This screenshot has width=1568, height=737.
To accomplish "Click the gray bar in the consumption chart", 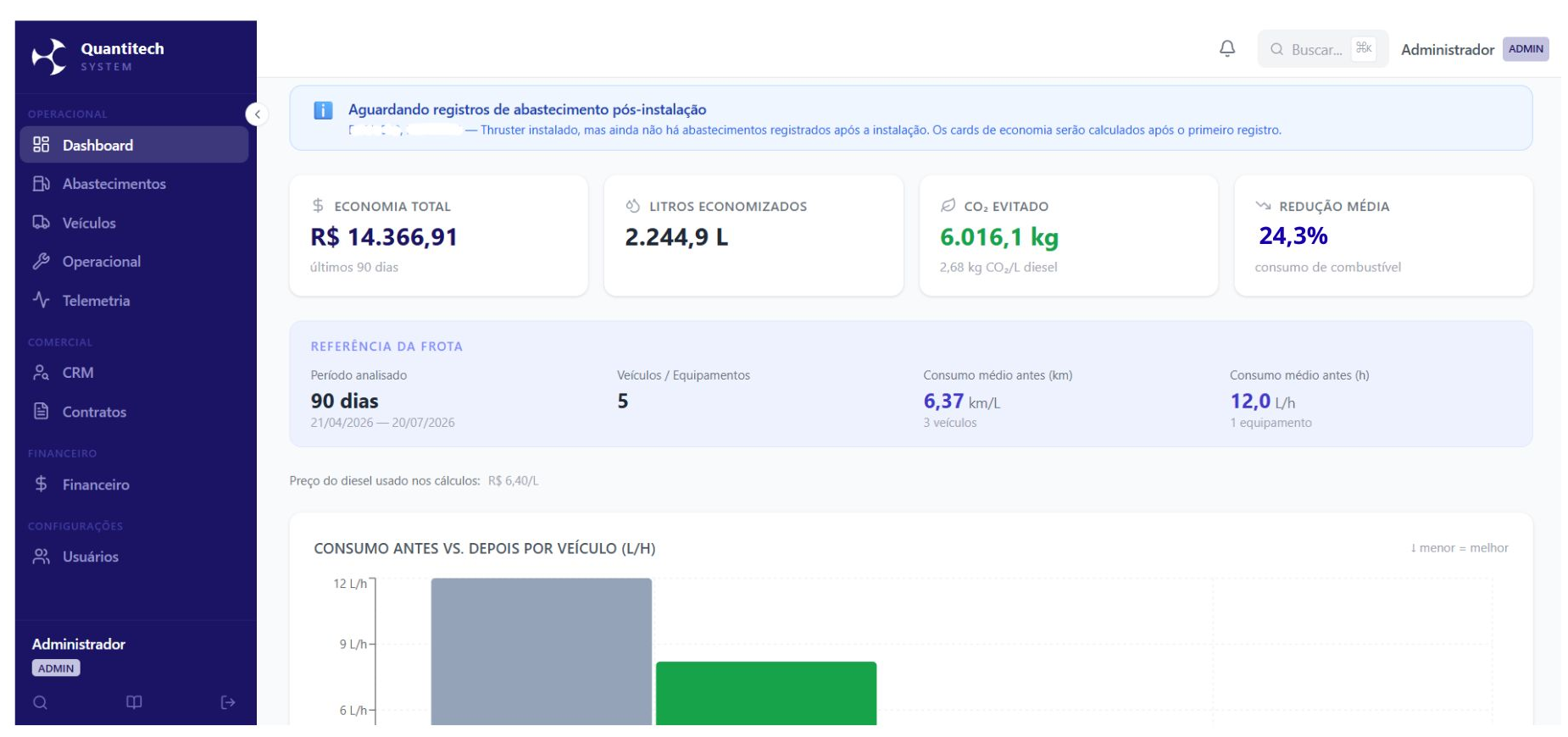I will (x=541, y=651).
